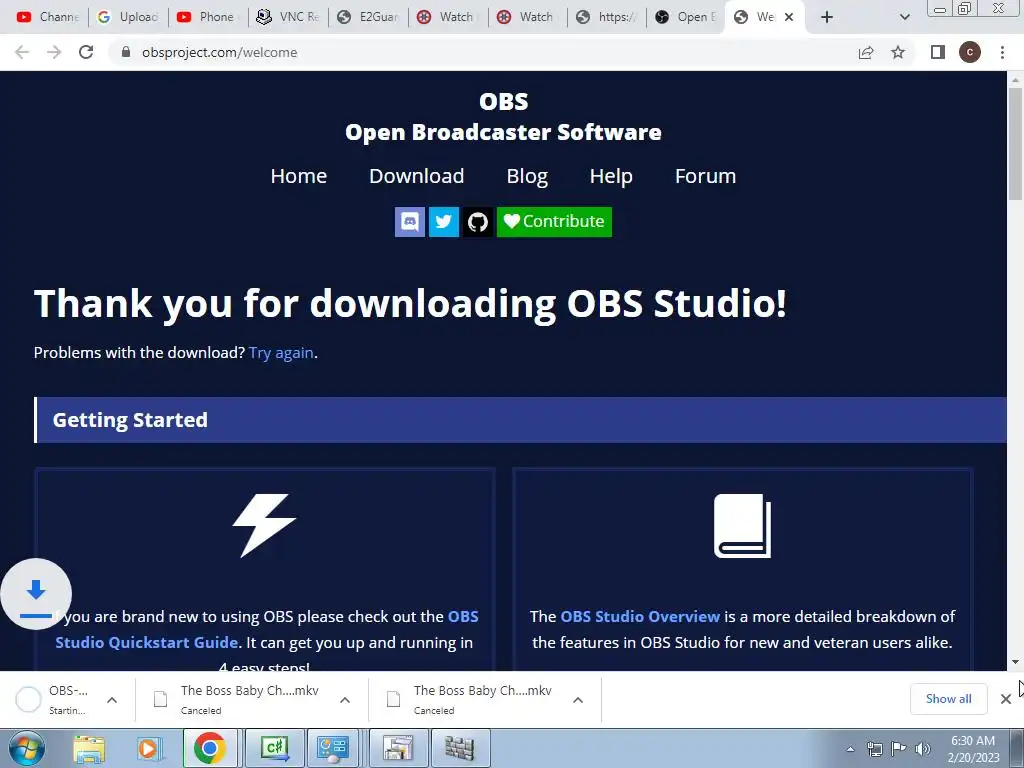Open the Discord icon link

pyautogui.click(x=409, y=222)
